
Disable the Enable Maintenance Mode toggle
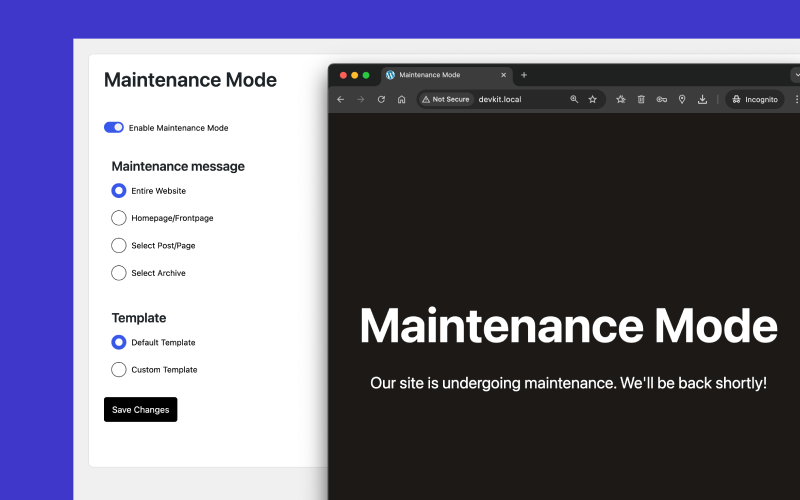[x=114, y=128]
